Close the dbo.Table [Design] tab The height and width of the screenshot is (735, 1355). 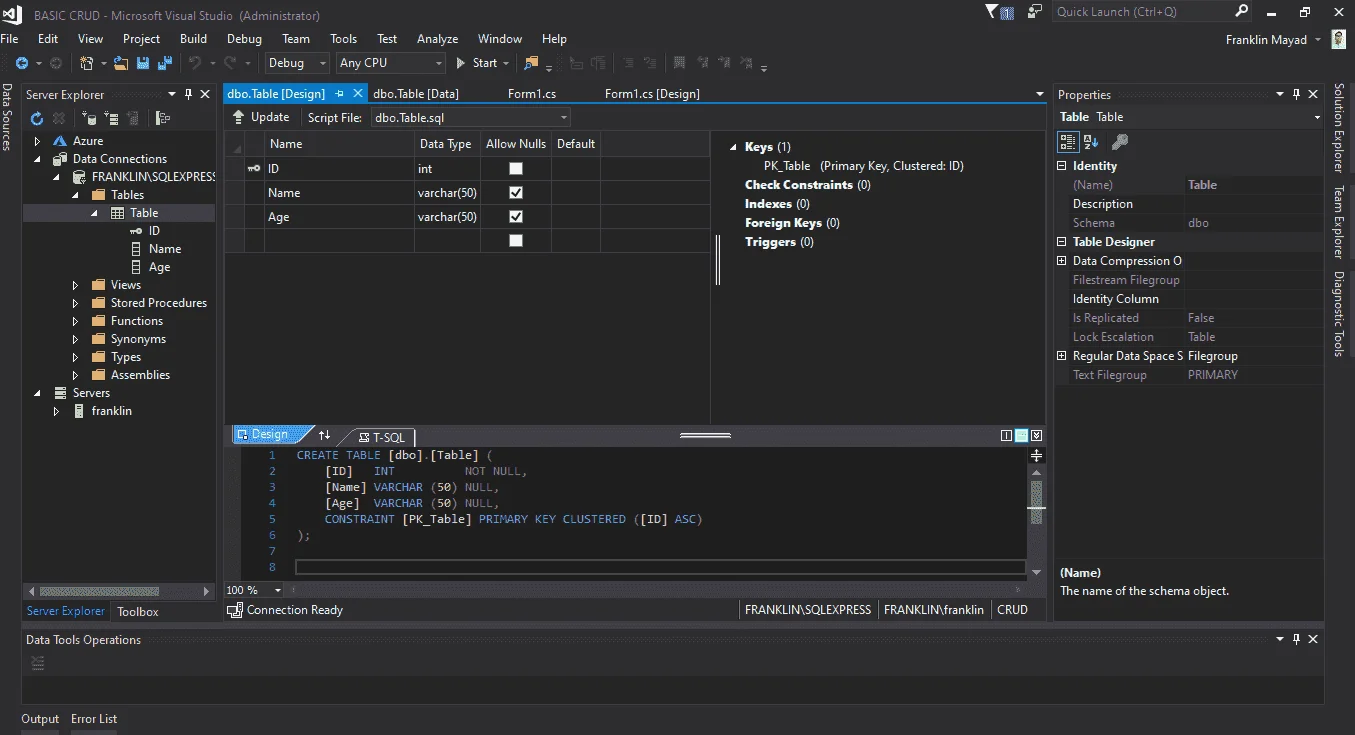[x=358, y=94]
